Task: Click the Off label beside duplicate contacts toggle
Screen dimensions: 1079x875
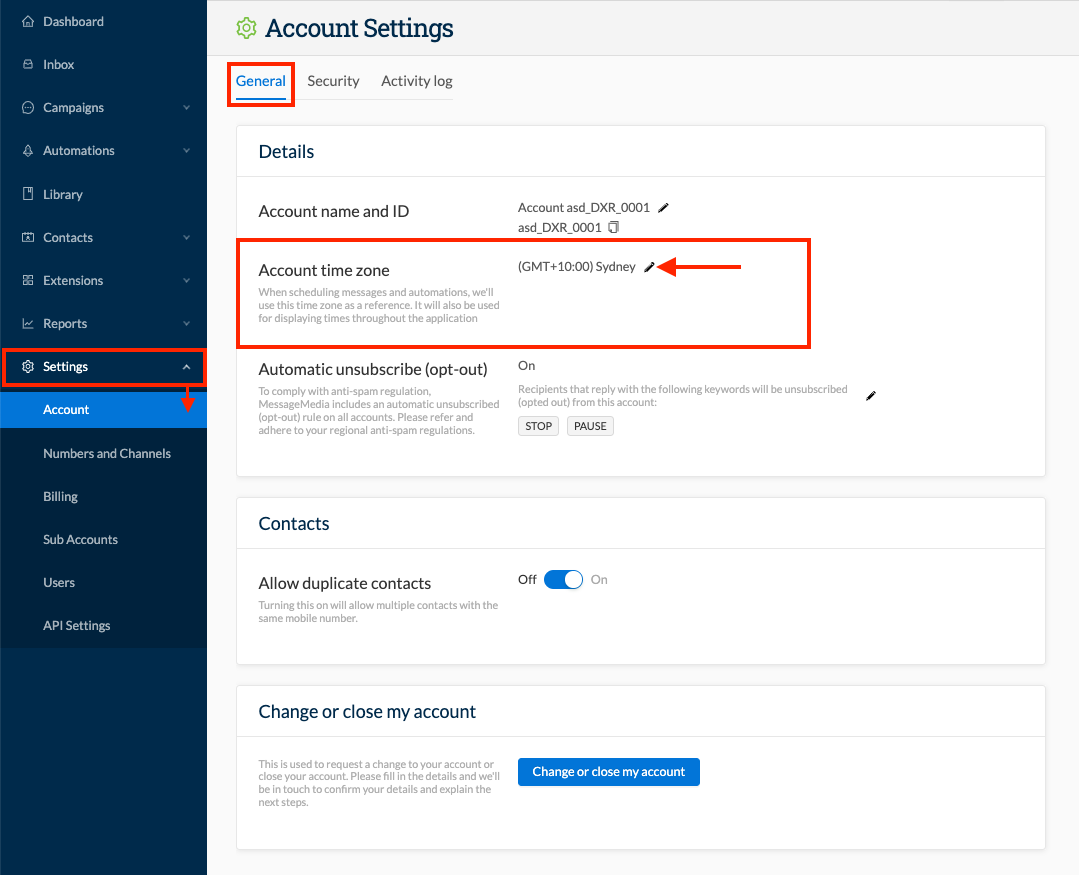Action: (x=527, y=580)
